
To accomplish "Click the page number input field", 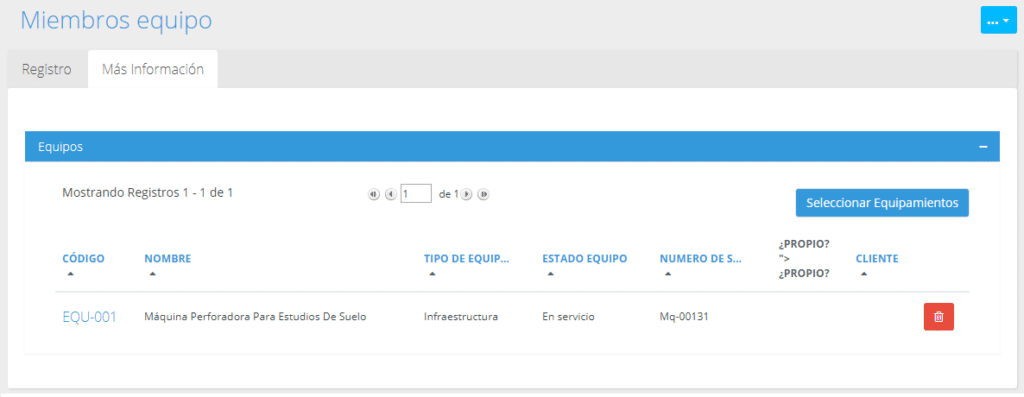I will (x=416, y=194).
